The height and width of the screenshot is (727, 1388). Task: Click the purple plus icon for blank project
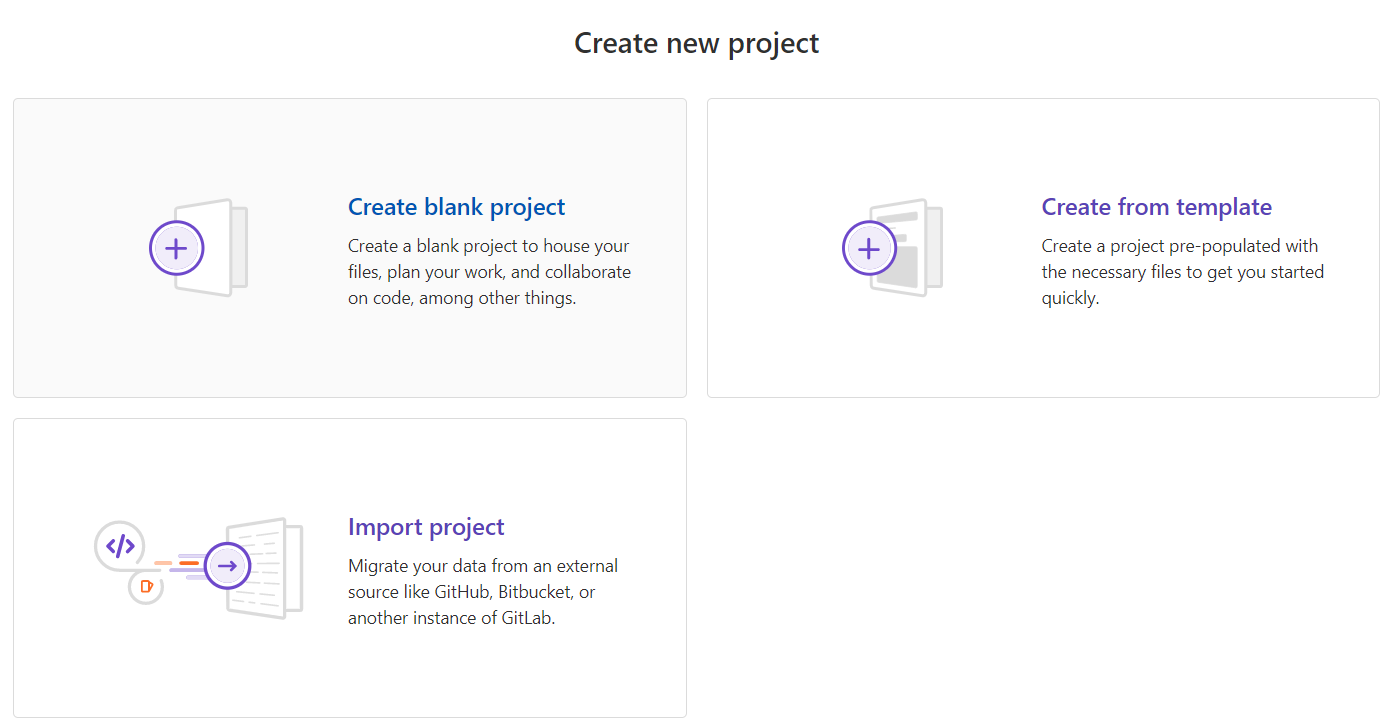point(176,248)
